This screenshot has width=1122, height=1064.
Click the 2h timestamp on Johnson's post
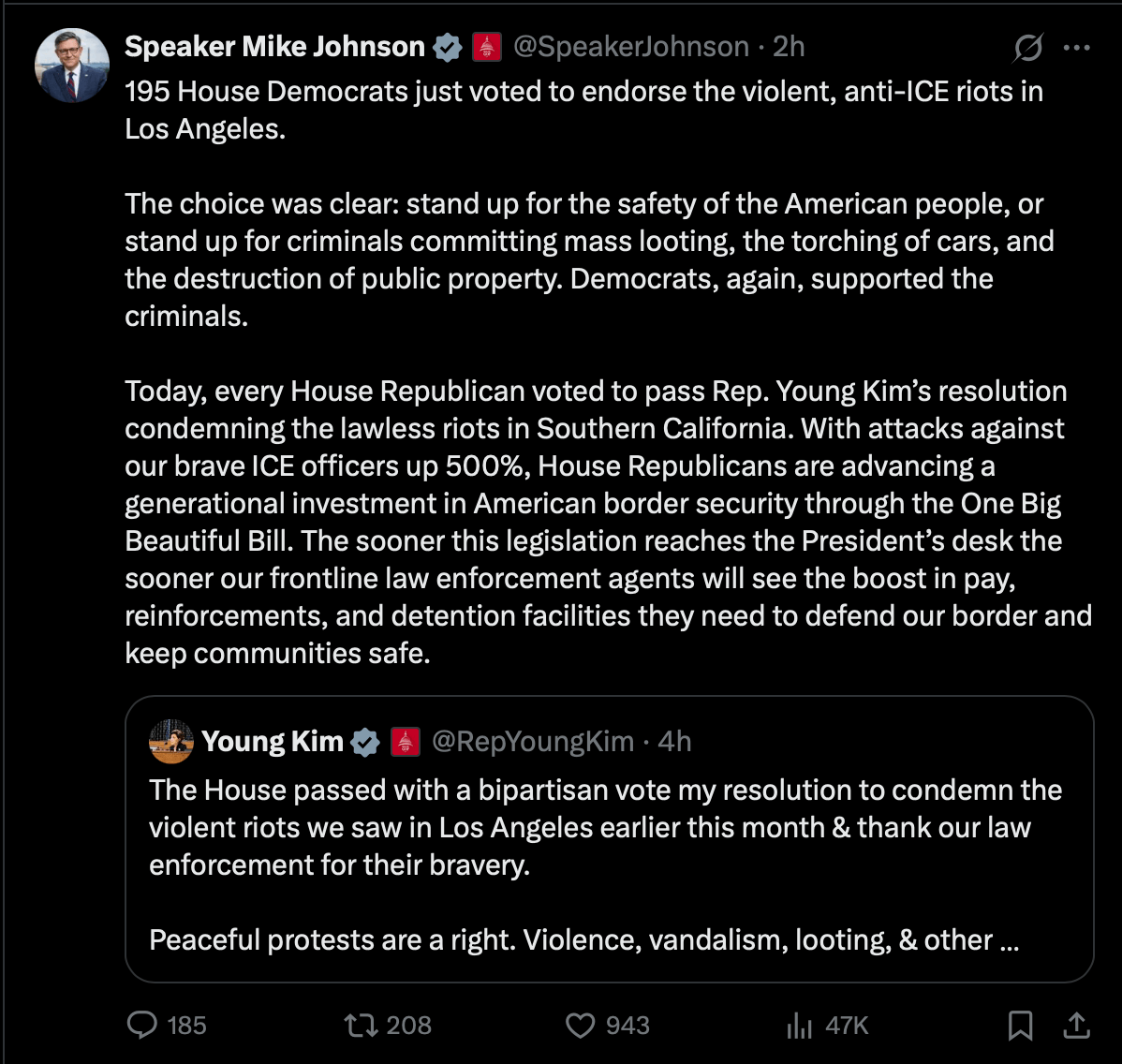789,47
